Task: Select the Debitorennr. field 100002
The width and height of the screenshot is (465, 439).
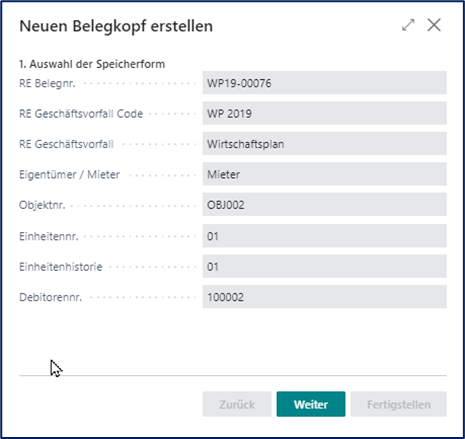Action: pyautogui.click(x=324, y=297)
